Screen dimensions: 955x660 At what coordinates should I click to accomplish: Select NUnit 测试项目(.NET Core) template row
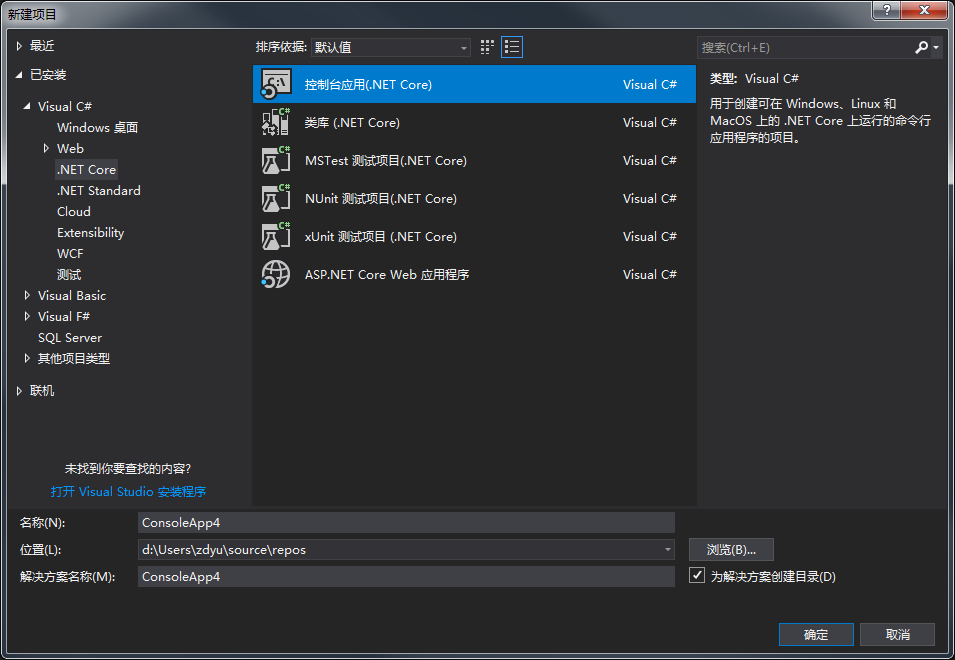click(x=474, y=198)
